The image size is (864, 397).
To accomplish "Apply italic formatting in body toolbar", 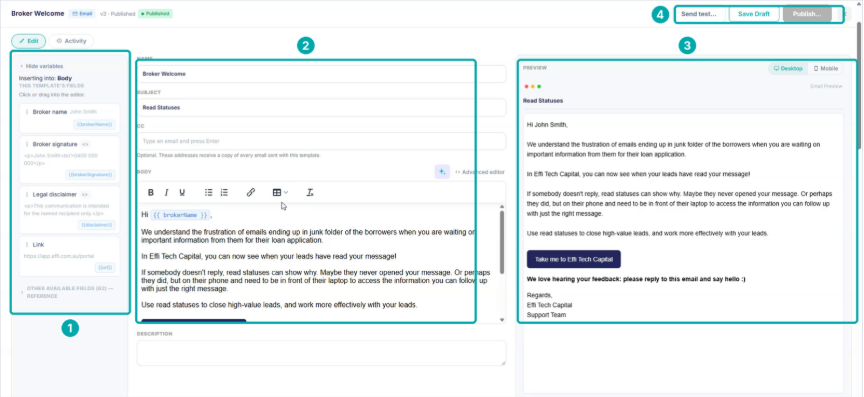I will 166,192.
